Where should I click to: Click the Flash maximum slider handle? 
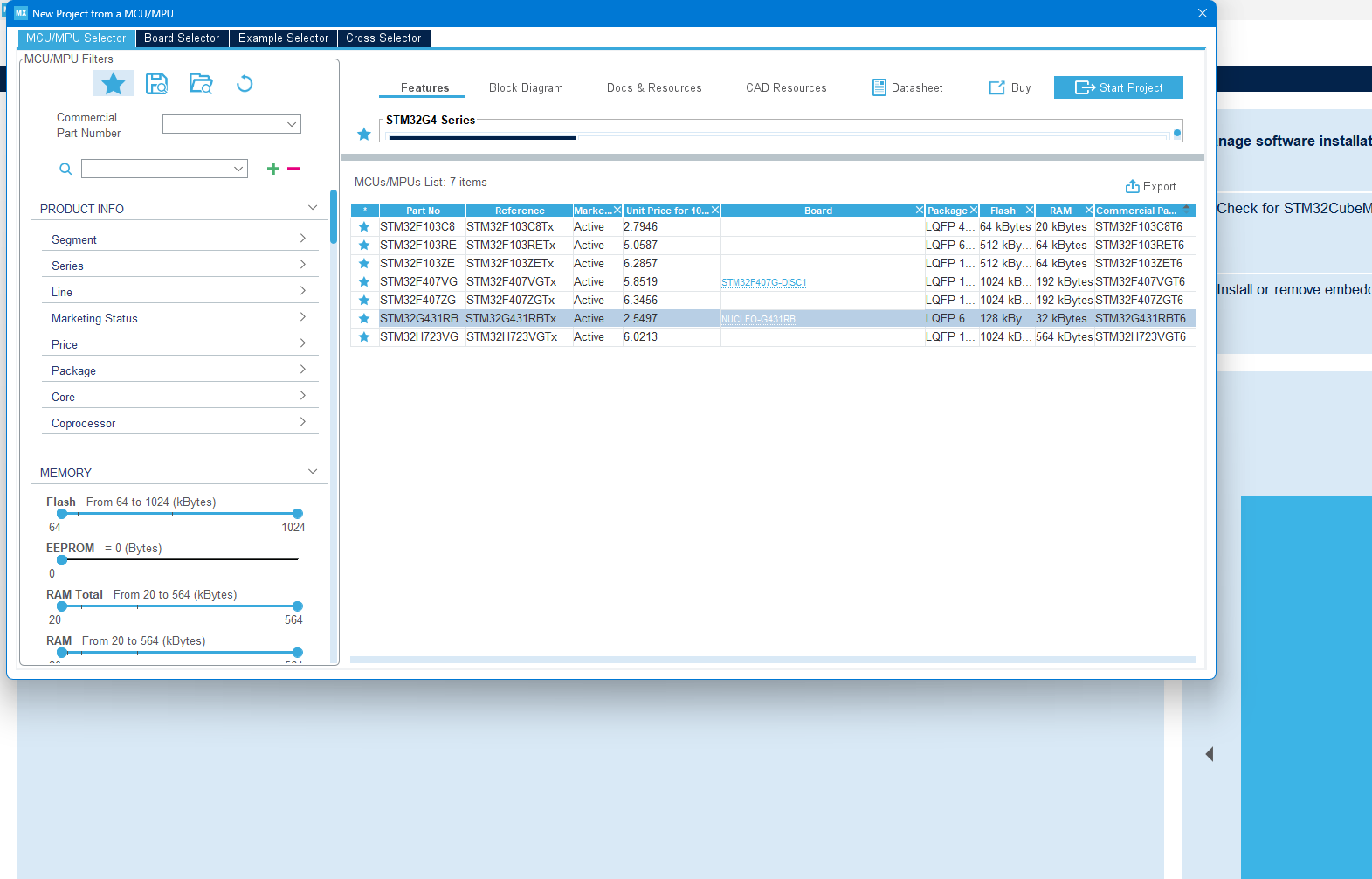tap(298, 514)
